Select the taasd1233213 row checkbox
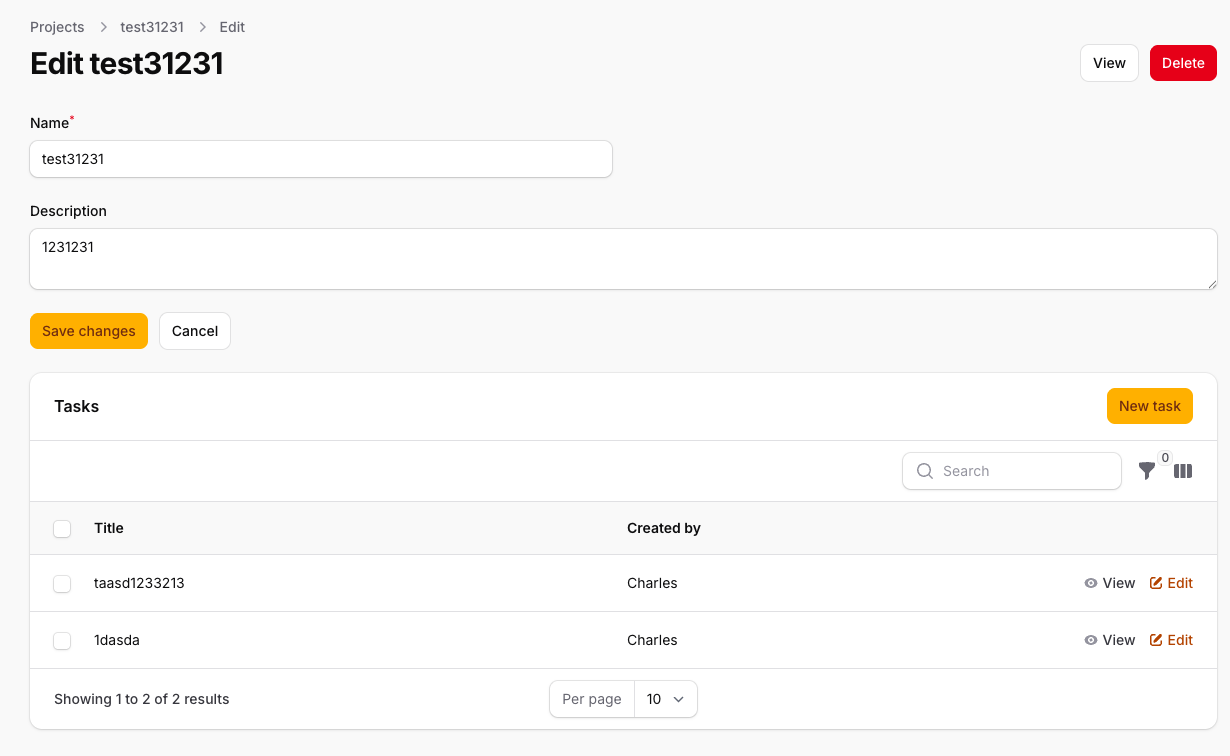 pyautogui.click(x=62, y=583)
